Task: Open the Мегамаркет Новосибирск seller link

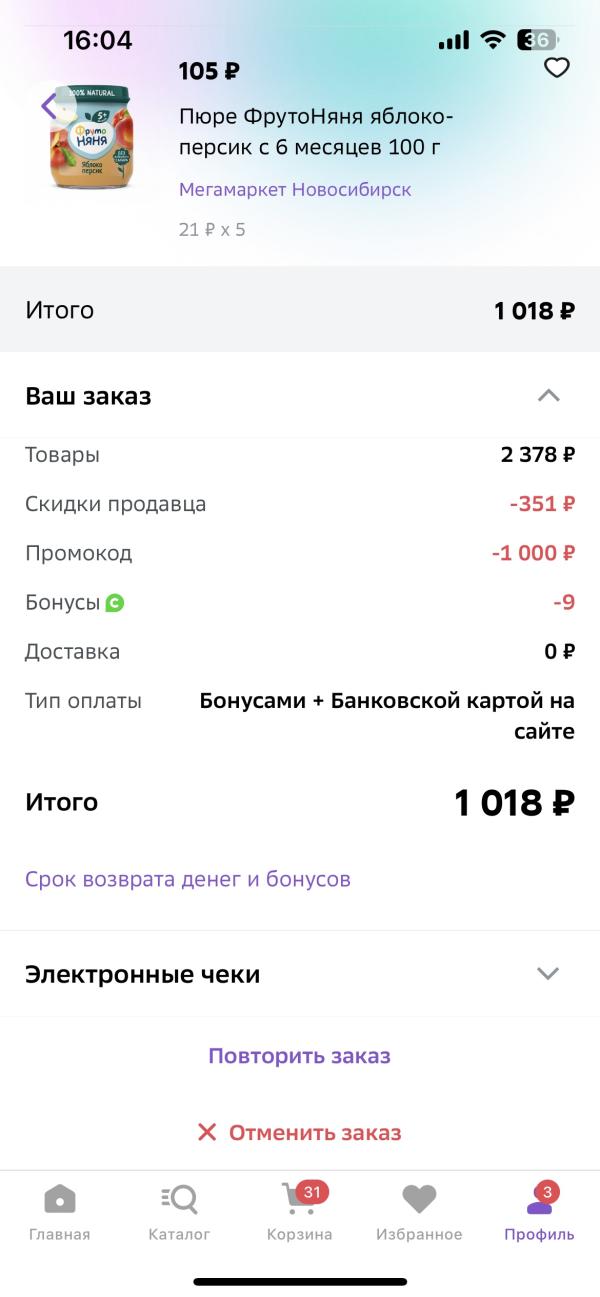Action: click(295, 189)
